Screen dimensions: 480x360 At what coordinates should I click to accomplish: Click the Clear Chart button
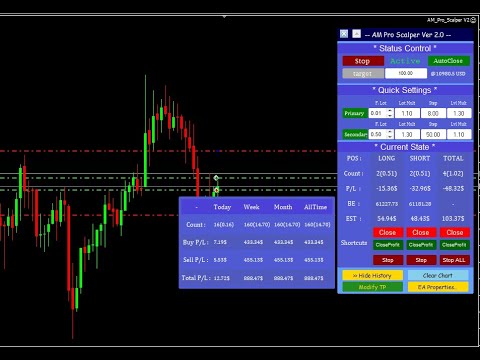438,275
